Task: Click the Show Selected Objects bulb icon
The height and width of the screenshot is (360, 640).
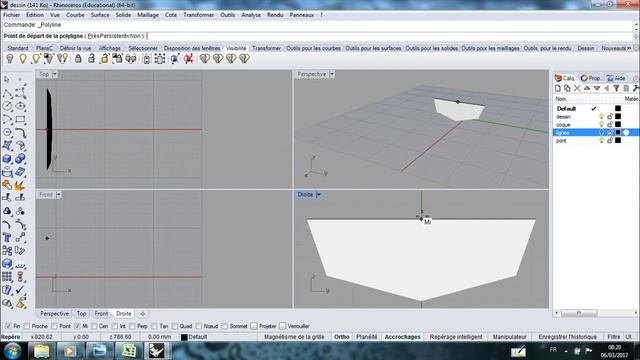Action: [36, 59]
